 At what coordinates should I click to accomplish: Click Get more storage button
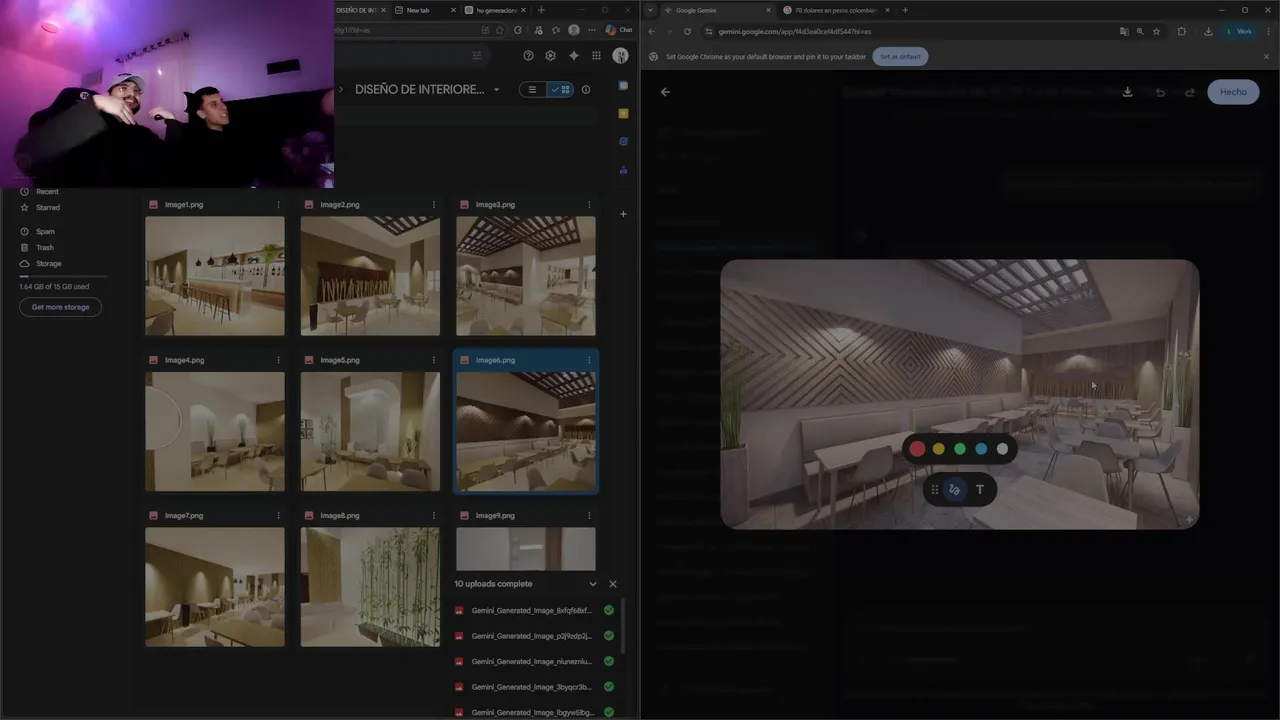pyautogui.click(x=60, y=307)
